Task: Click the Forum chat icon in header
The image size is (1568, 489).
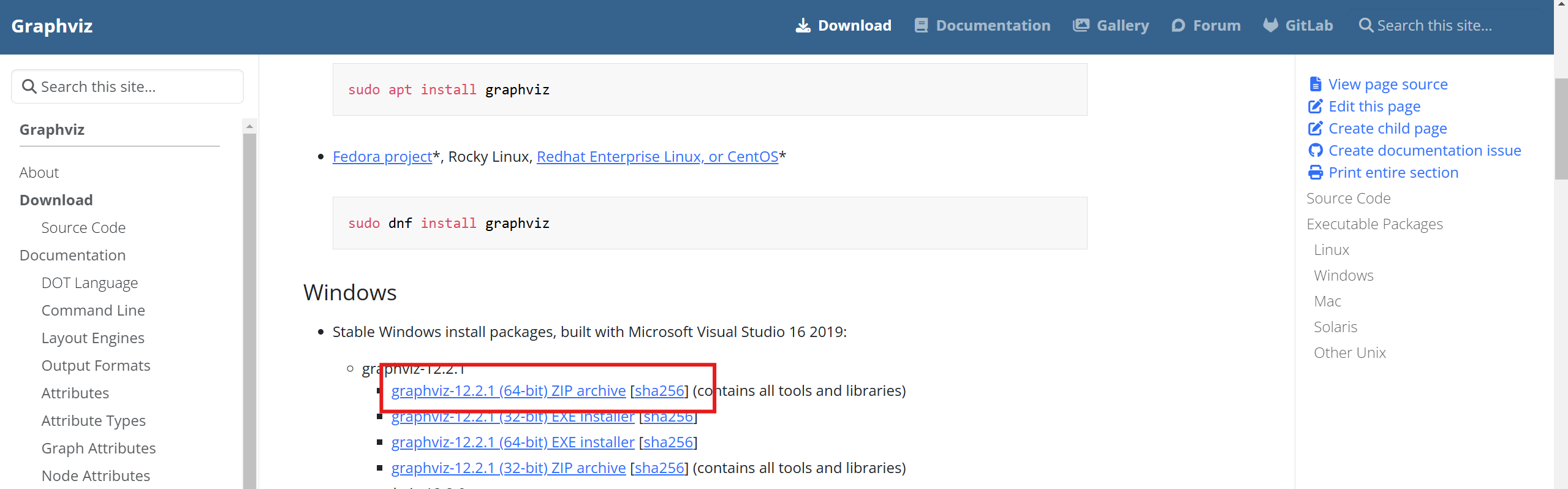Action: pyautogui.click(x=1178, y=25)
